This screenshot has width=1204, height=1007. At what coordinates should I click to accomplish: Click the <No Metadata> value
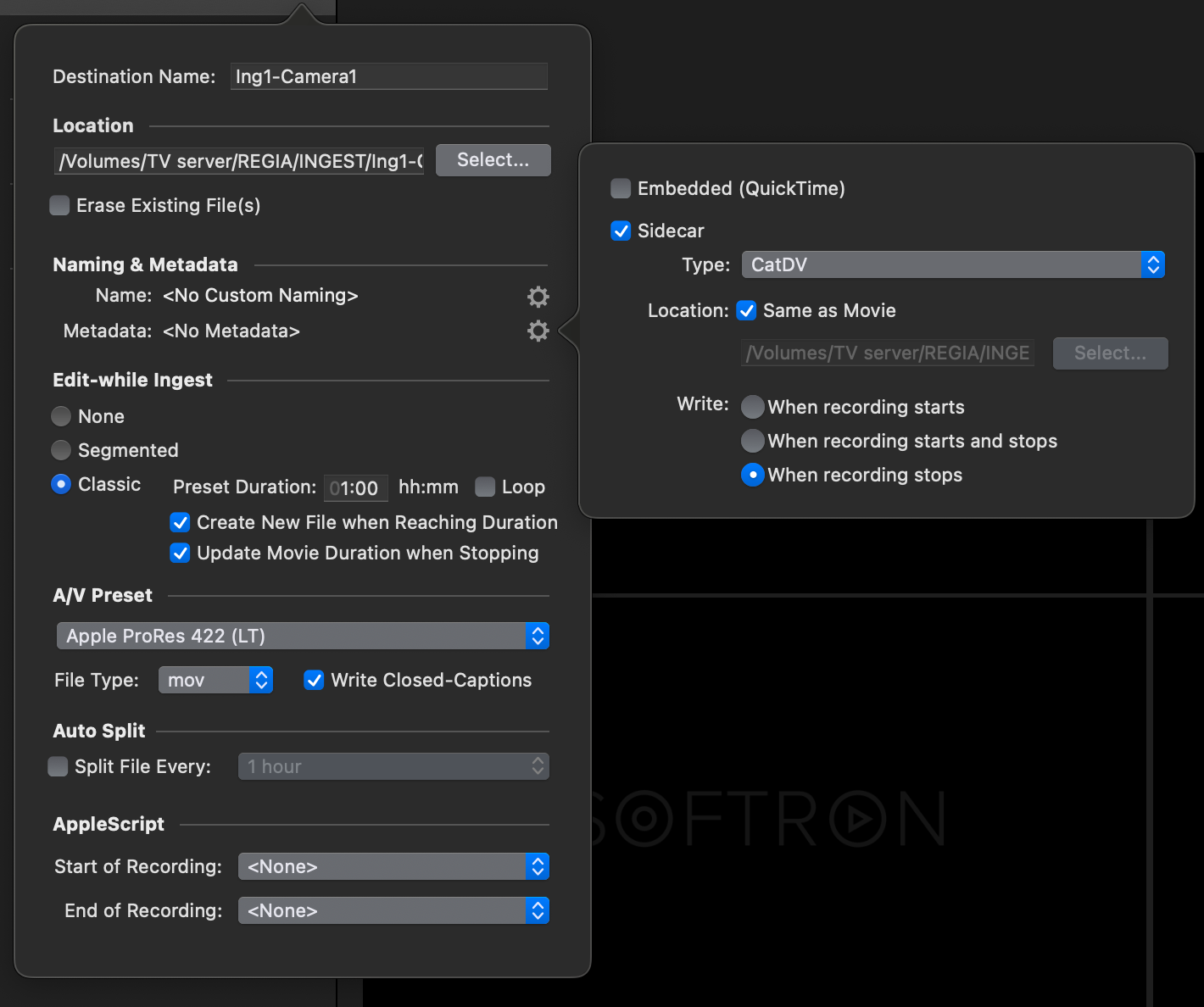pyautogui.click(x=231, y=331)
